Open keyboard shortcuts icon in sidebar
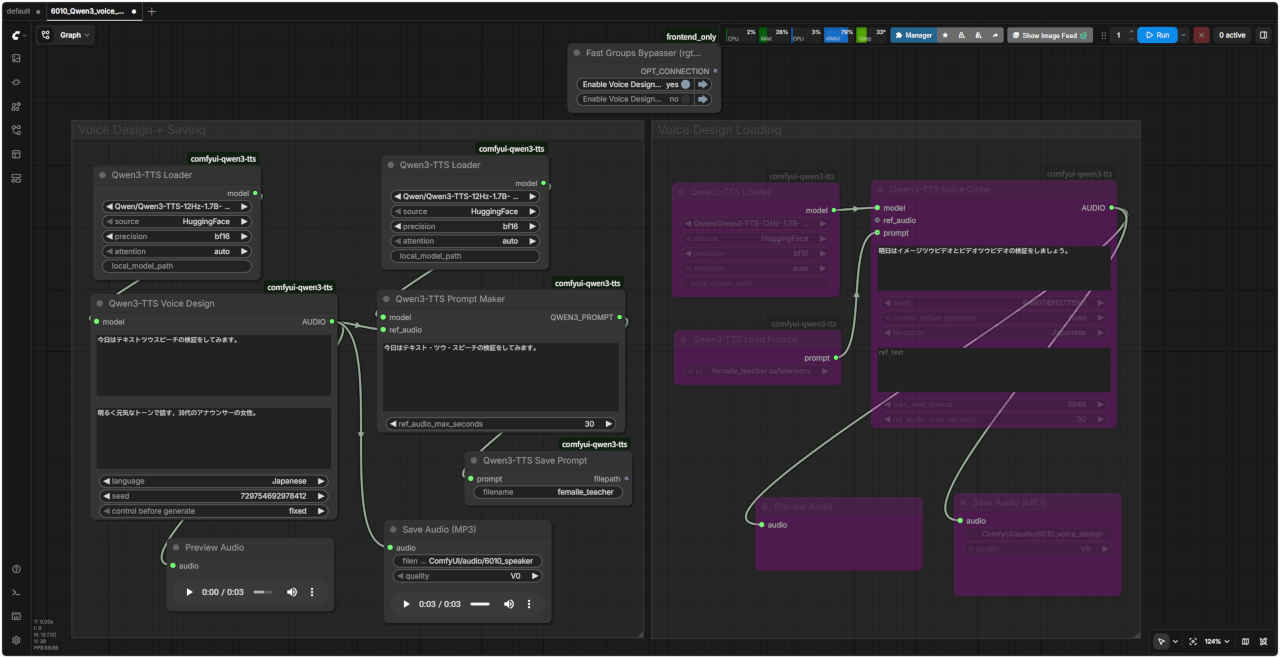 (x=16, y=616)
